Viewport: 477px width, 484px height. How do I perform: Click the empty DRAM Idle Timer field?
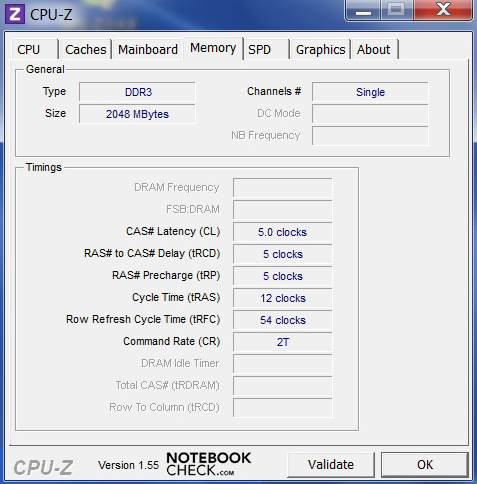283,364
